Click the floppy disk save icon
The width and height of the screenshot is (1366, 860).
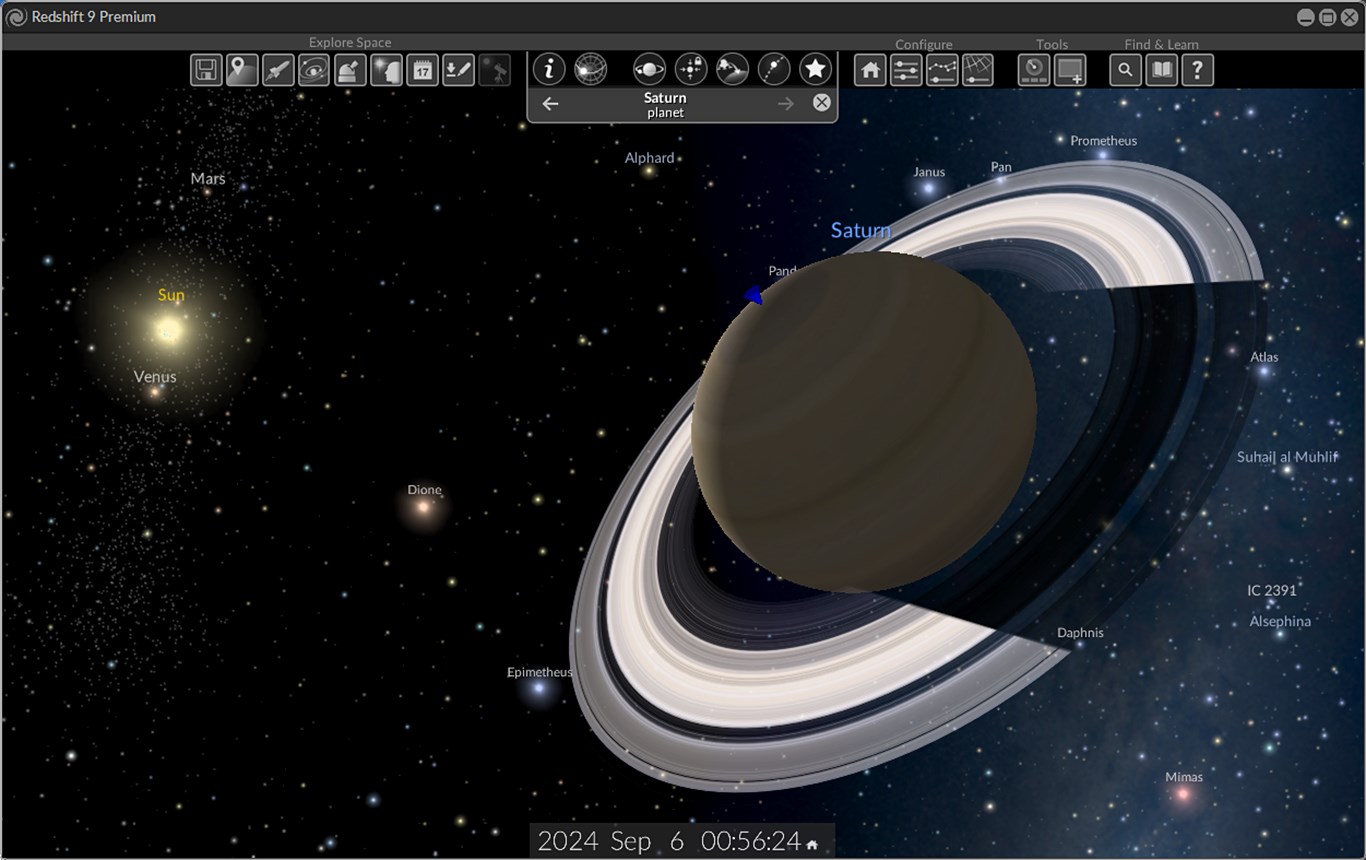pos(206,70)
